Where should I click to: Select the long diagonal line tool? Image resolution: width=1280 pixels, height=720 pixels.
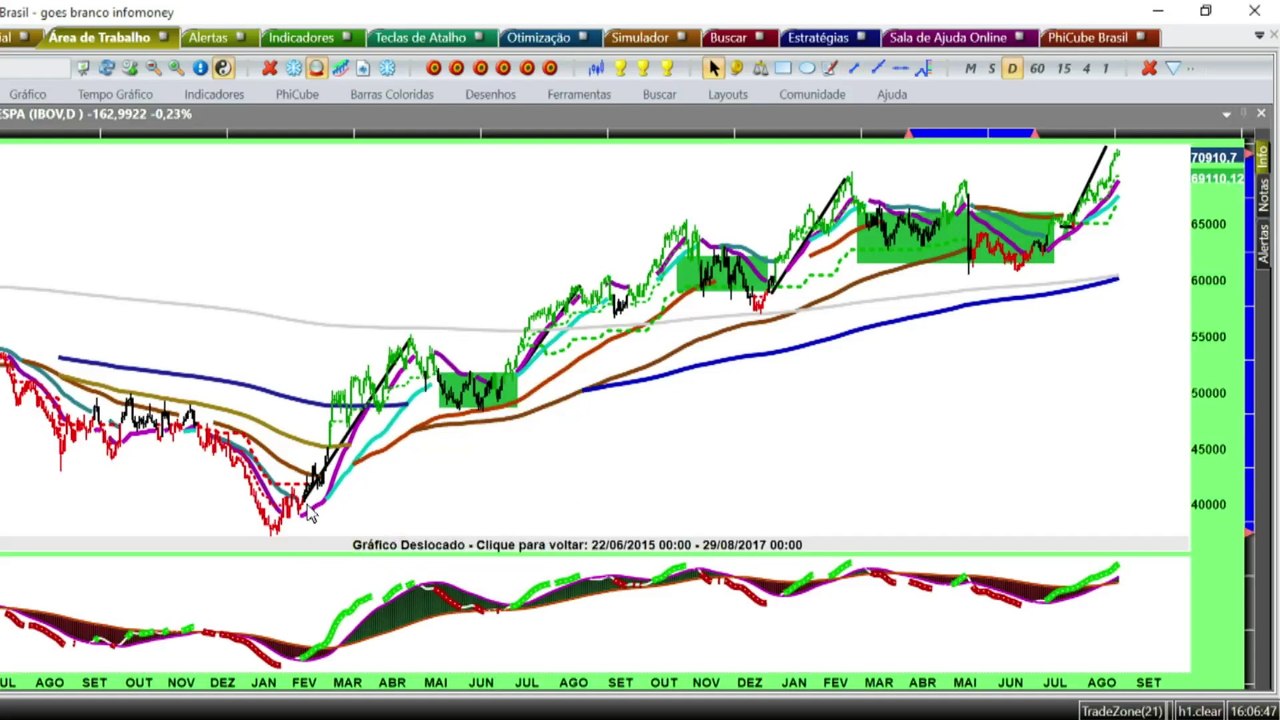877,68
